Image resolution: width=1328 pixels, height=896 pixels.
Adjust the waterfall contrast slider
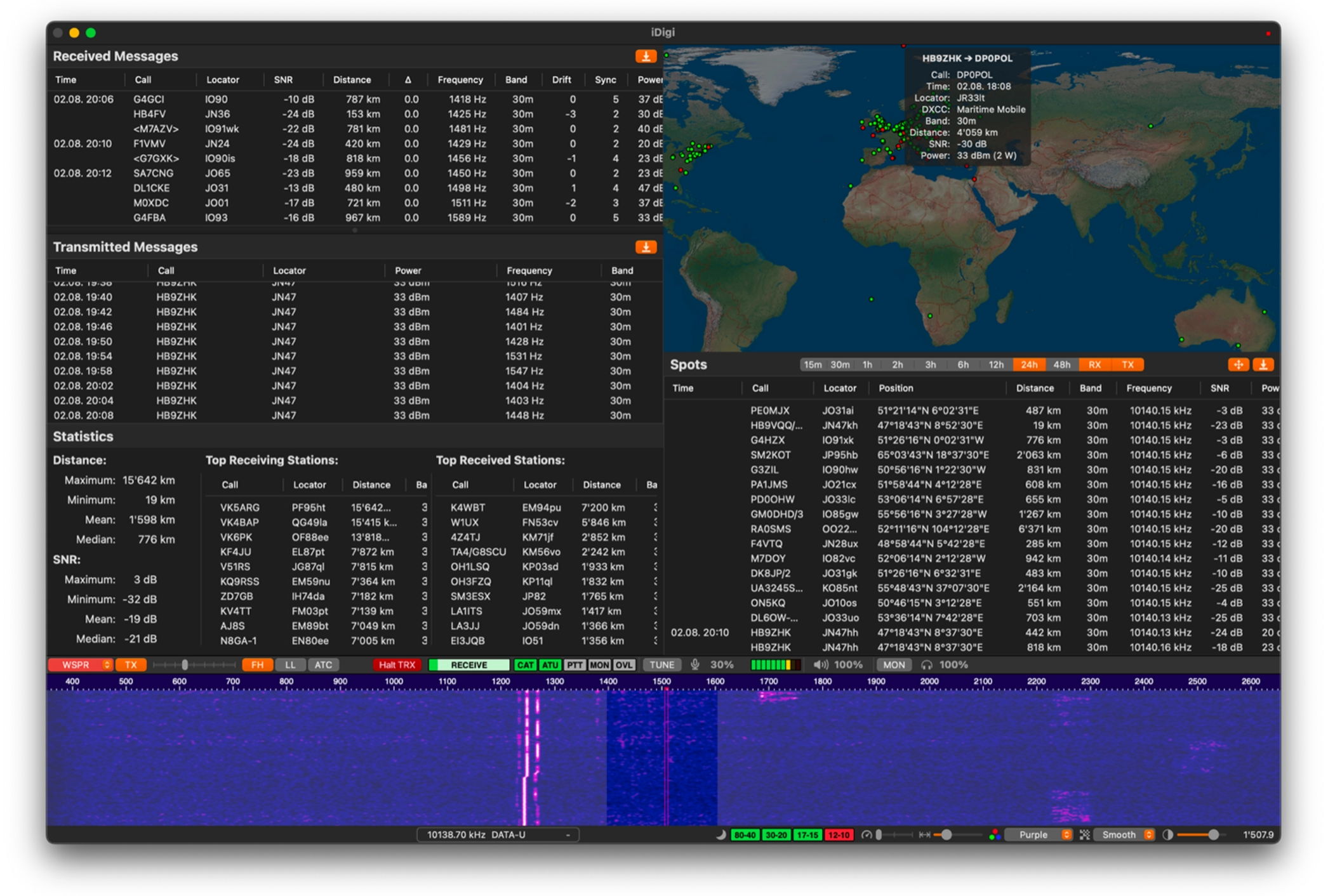click(1201, 835)
